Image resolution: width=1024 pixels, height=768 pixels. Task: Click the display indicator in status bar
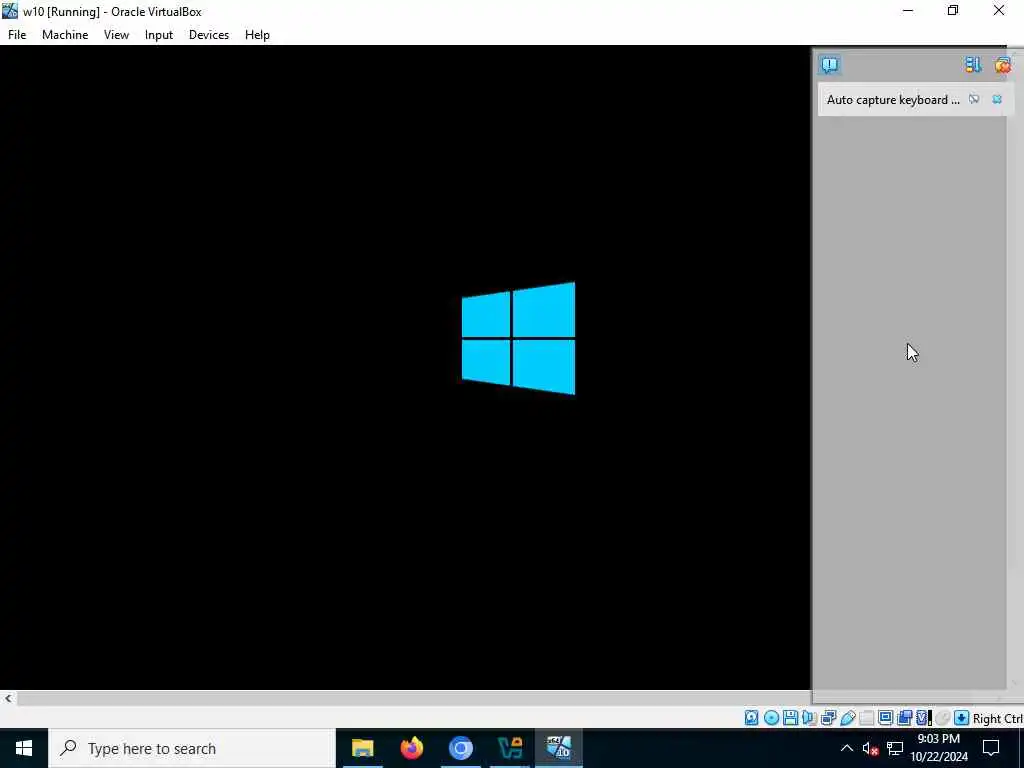pos(886,718)
